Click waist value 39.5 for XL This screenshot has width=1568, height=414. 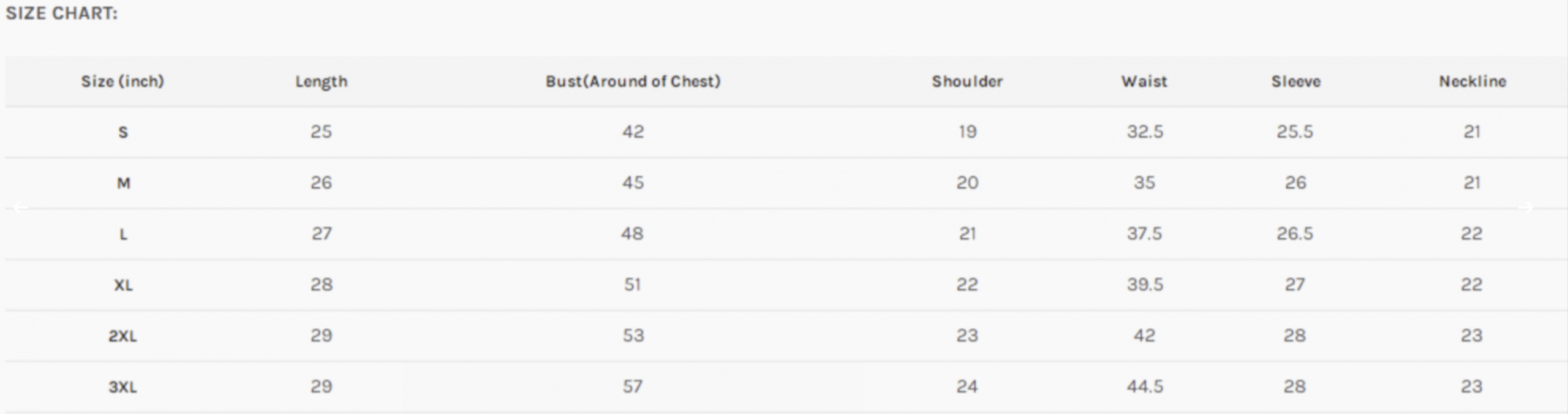coord(1144,285)
